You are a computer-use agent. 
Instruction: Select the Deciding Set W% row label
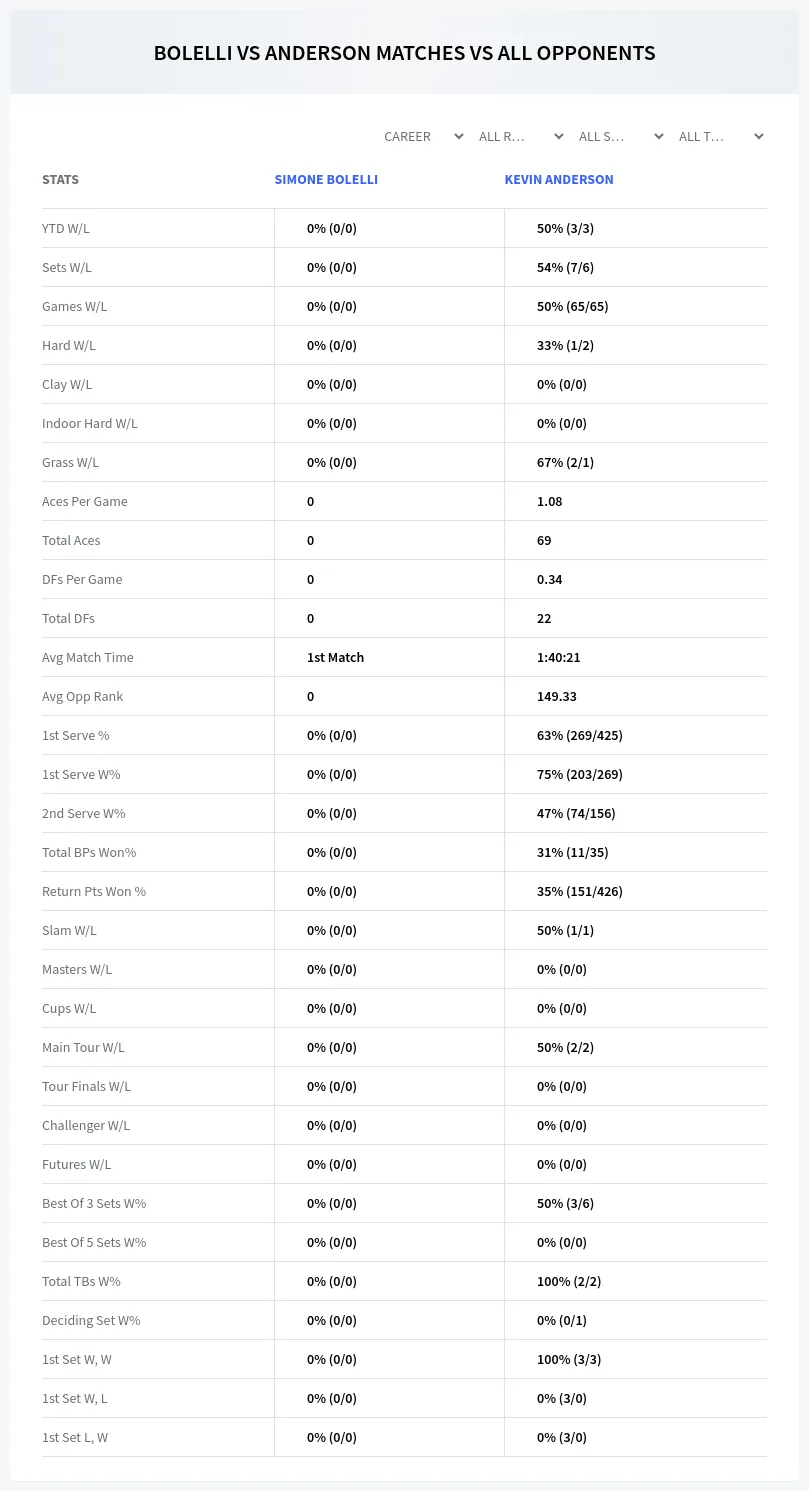pyautogui.click(x=91, y=1320)
